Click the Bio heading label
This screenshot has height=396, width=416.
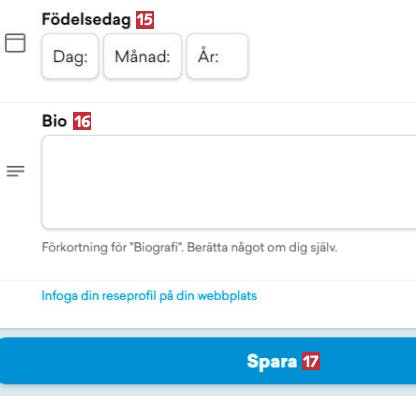[54, 121]
